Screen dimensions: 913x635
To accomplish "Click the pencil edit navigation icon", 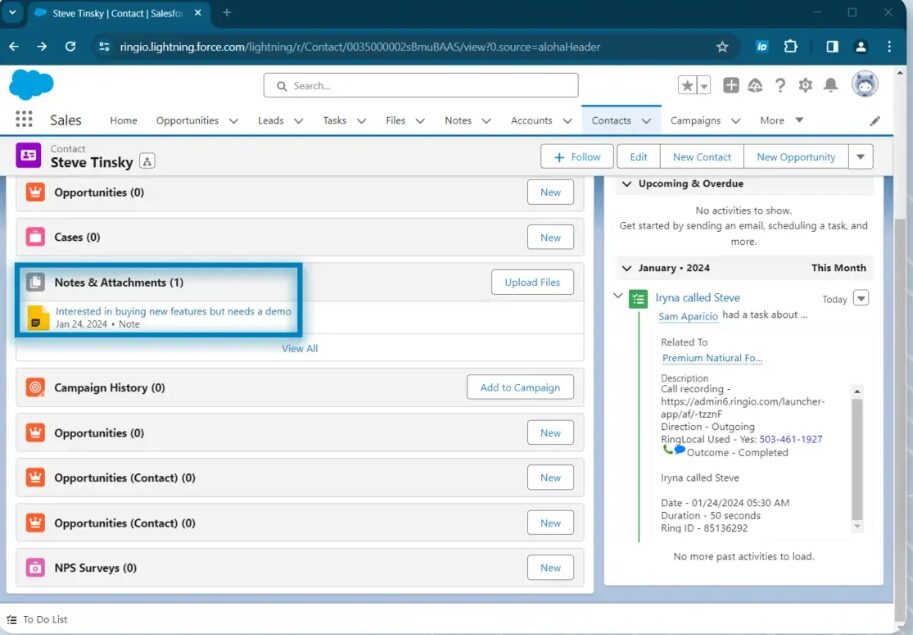I will pos(875,121).
